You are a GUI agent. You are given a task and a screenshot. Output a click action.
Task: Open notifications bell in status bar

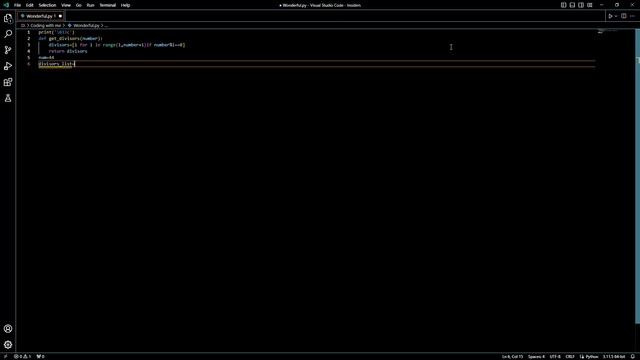633,356
